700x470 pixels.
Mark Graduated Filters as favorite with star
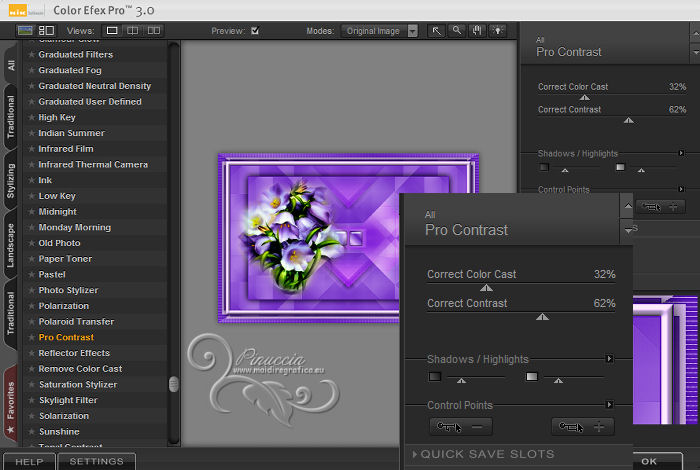31,54
